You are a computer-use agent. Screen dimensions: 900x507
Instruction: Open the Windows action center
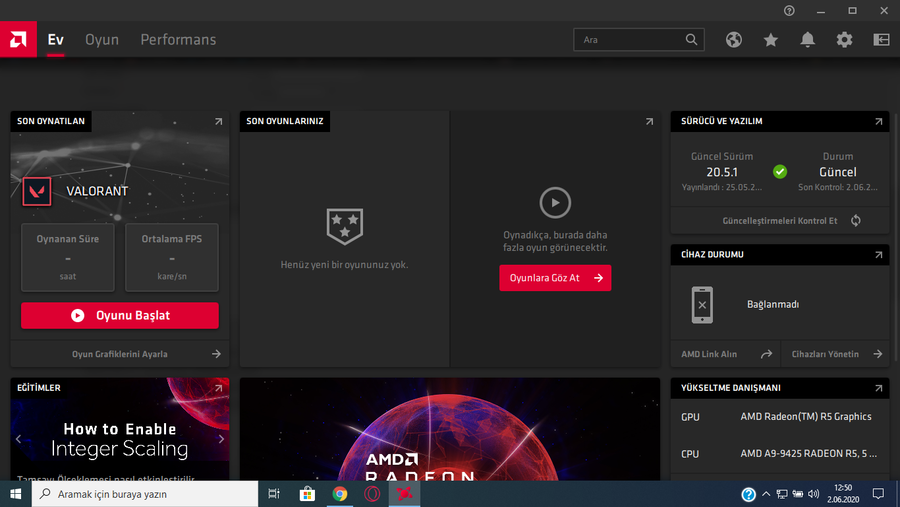878,494
